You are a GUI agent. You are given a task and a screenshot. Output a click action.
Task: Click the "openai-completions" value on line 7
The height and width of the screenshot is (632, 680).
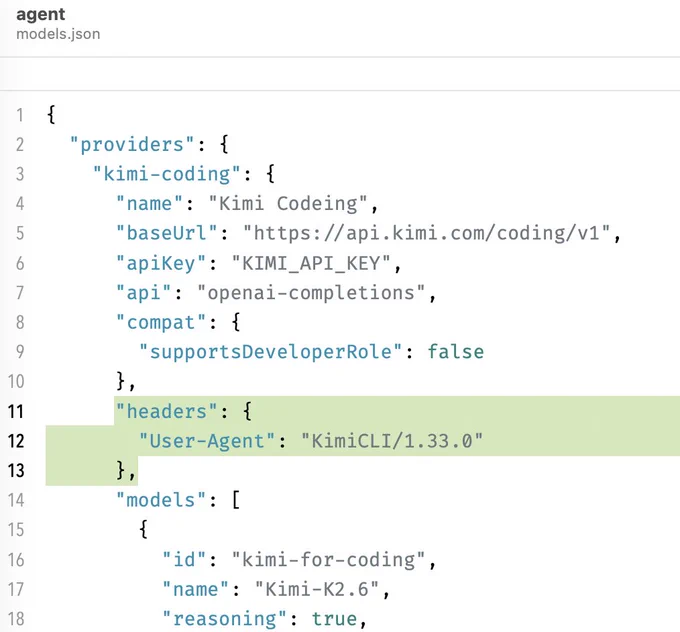[x=311, y=293]
